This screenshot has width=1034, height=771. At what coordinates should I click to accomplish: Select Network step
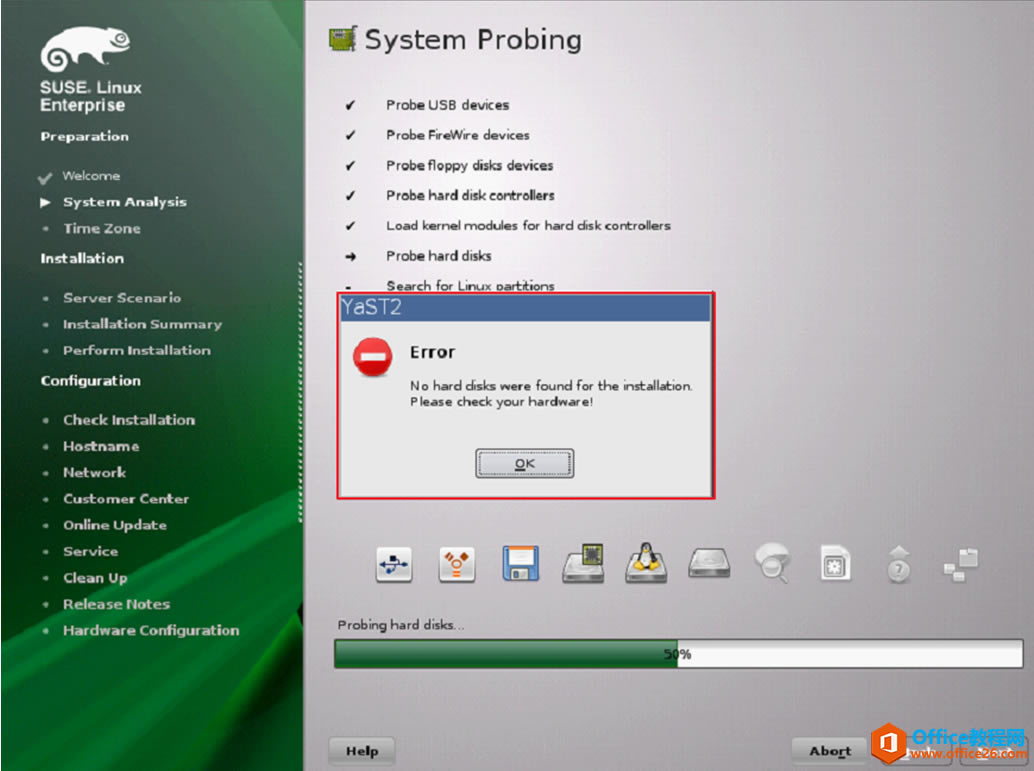[x=94, y=472]
